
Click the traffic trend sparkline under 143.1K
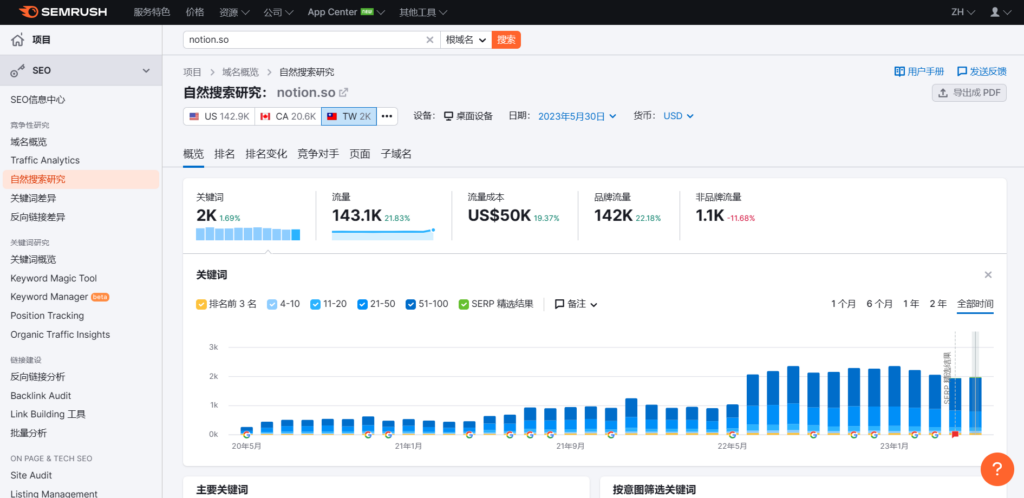pyautogui.click(x=383, y=234)
